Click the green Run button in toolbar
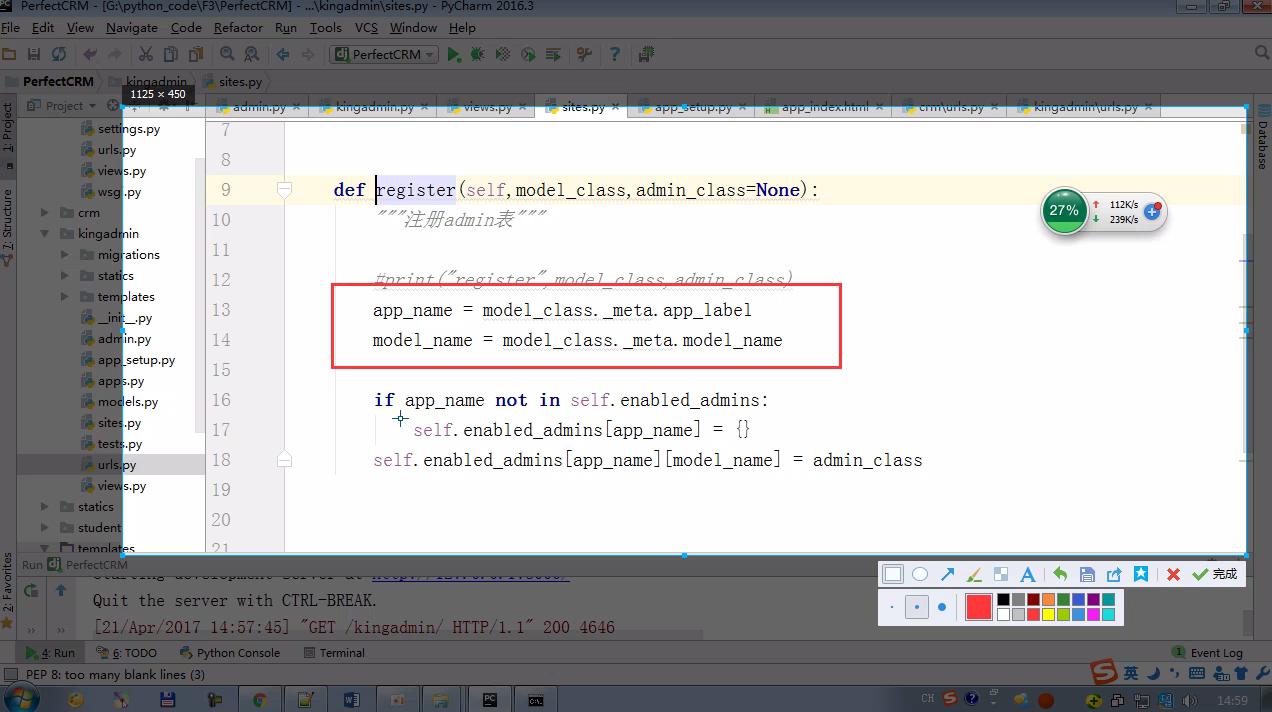The image size is (1272, 712). [x=455, y=54]
